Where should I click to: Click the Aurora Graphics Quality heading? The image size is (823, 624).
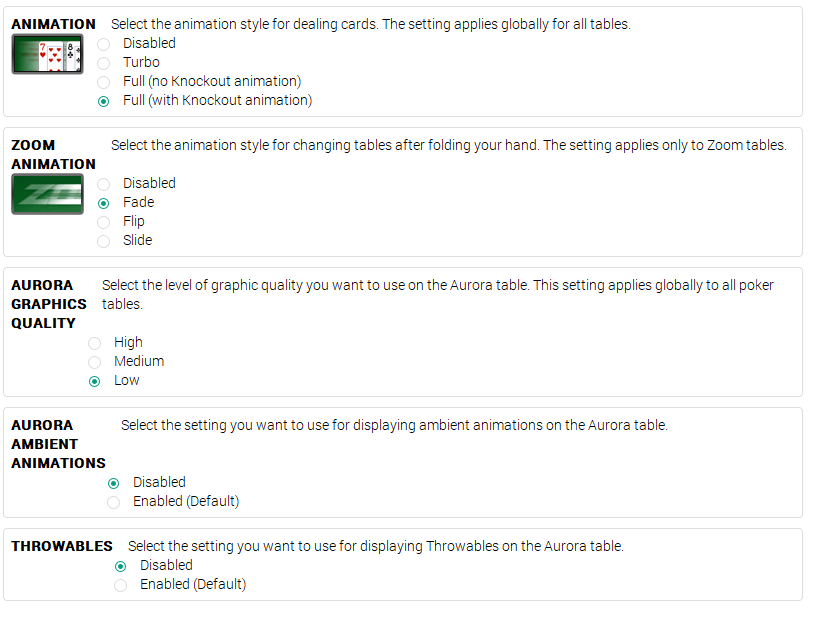49,304
